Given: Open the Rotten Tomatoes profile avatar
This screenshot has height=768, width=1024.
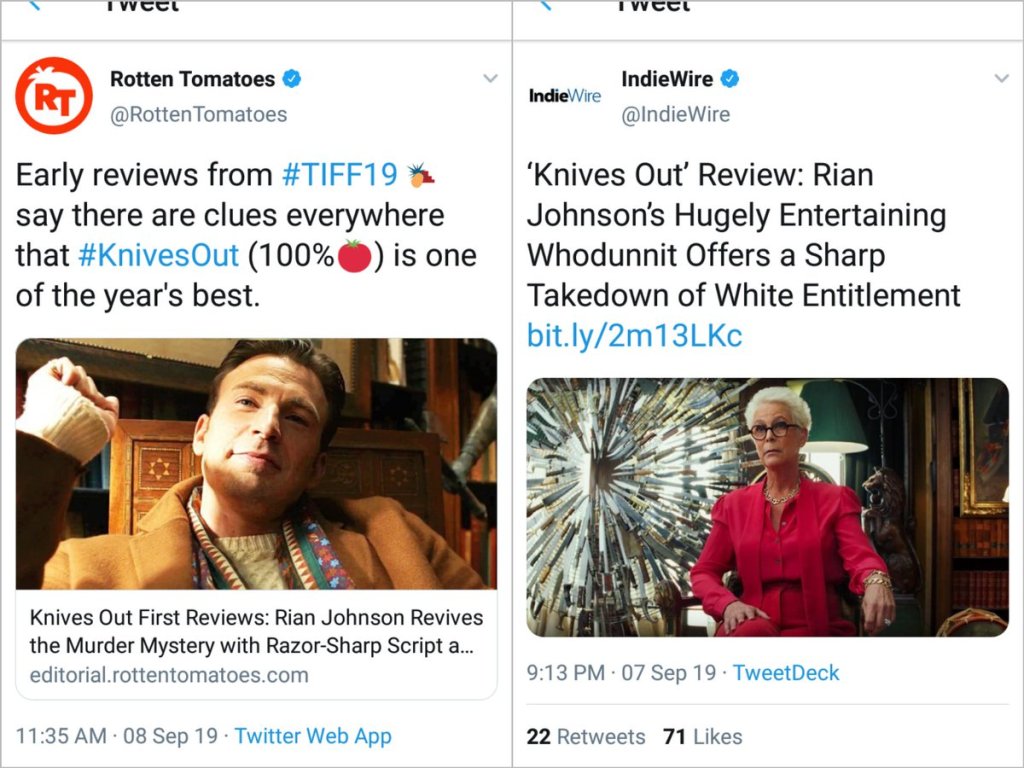Looking at the screenshot, I should [54, 96].
